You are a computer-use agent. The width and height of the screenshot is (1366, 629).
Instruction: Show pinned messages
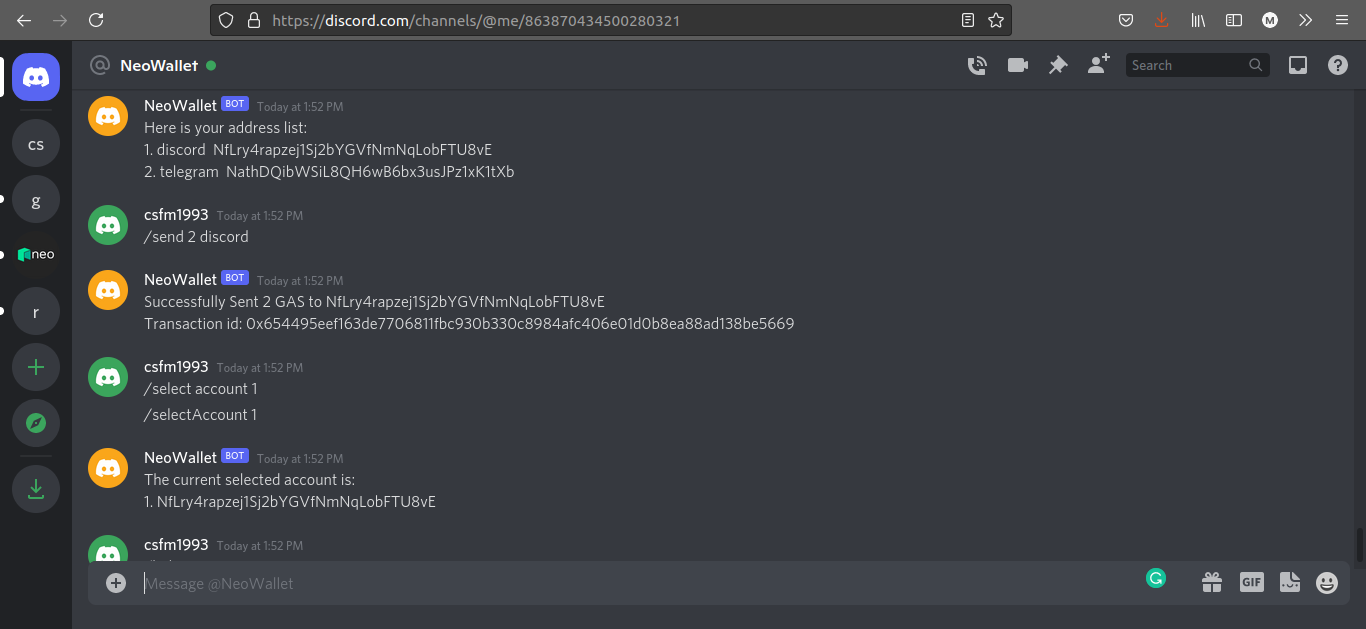[1058, 65]
